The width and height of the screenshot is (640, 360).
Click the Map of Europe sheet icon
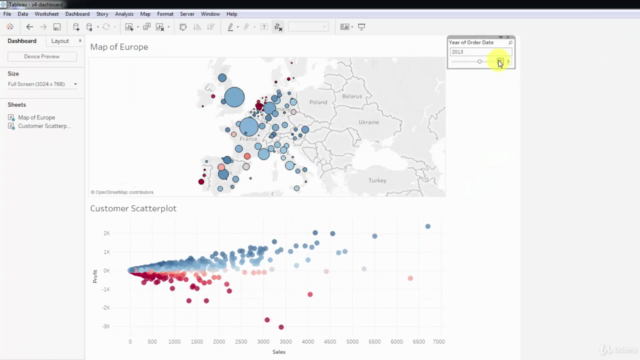(11, 118)
